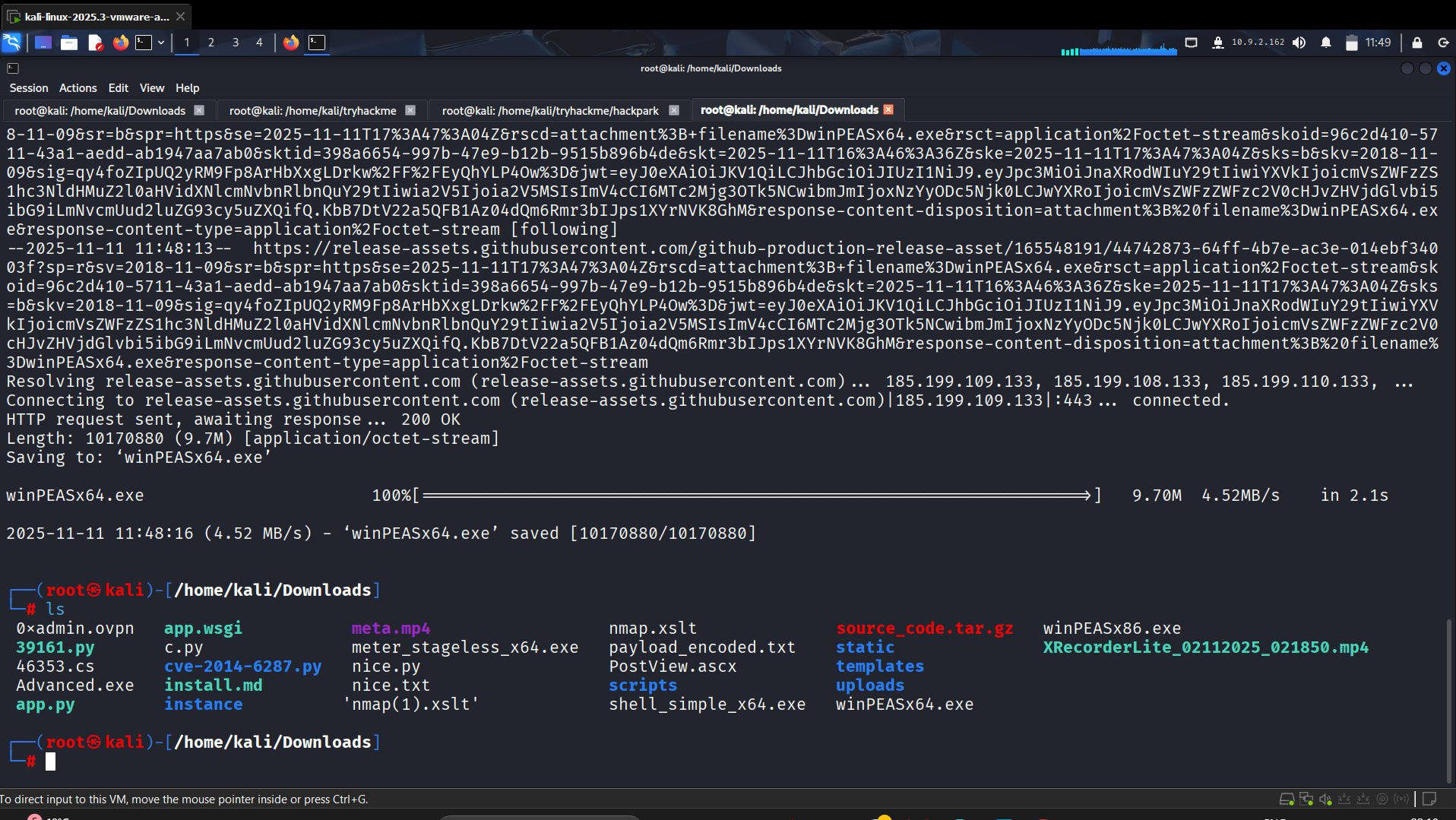Switch to workspace 3
The image size is (1456, 820).
point(236,43)
